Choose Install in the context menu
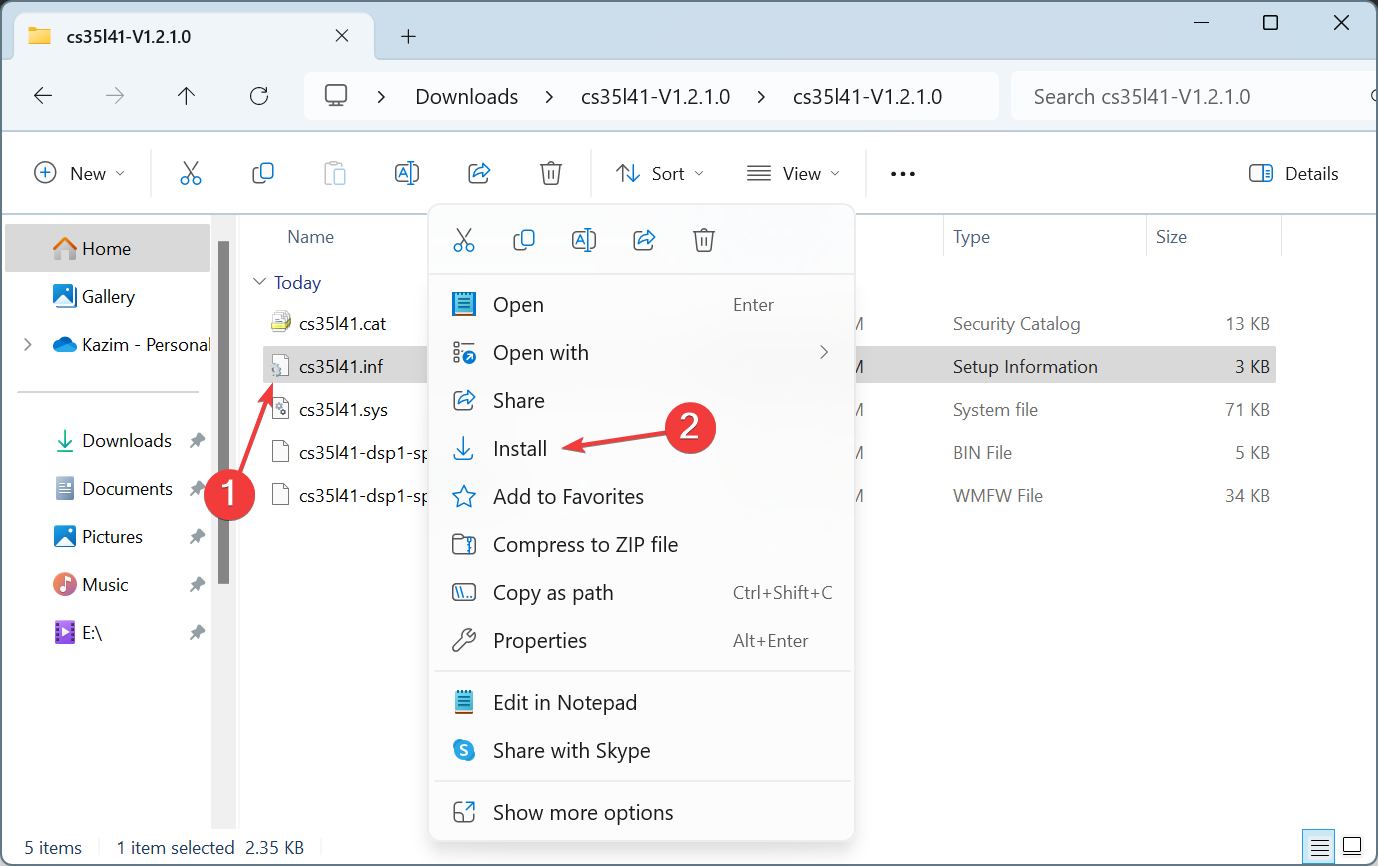Image resolution: width=1378 pixels, height=866 pixels. [x=641, y=448]
